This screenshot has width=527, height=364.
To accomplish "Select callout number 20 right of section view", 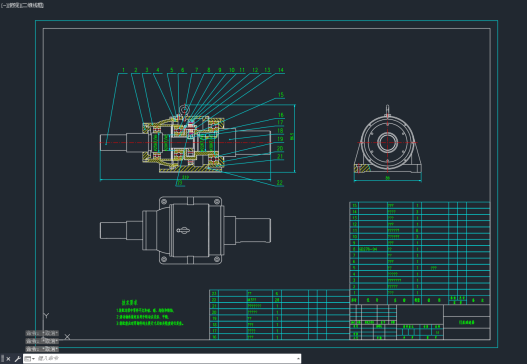I will click(x=280, y=148).
